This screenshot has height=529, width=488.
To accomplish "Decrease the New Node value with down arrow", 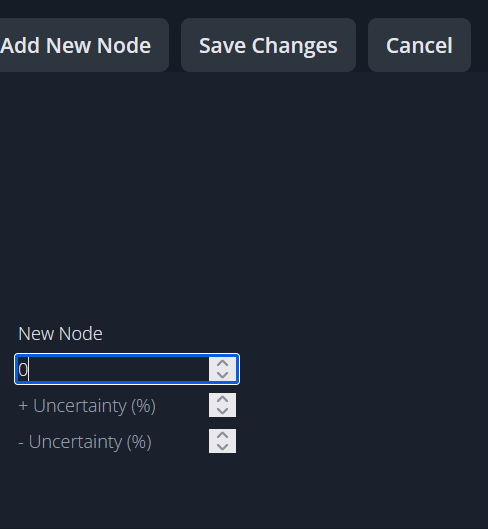I will coord(222,375).
